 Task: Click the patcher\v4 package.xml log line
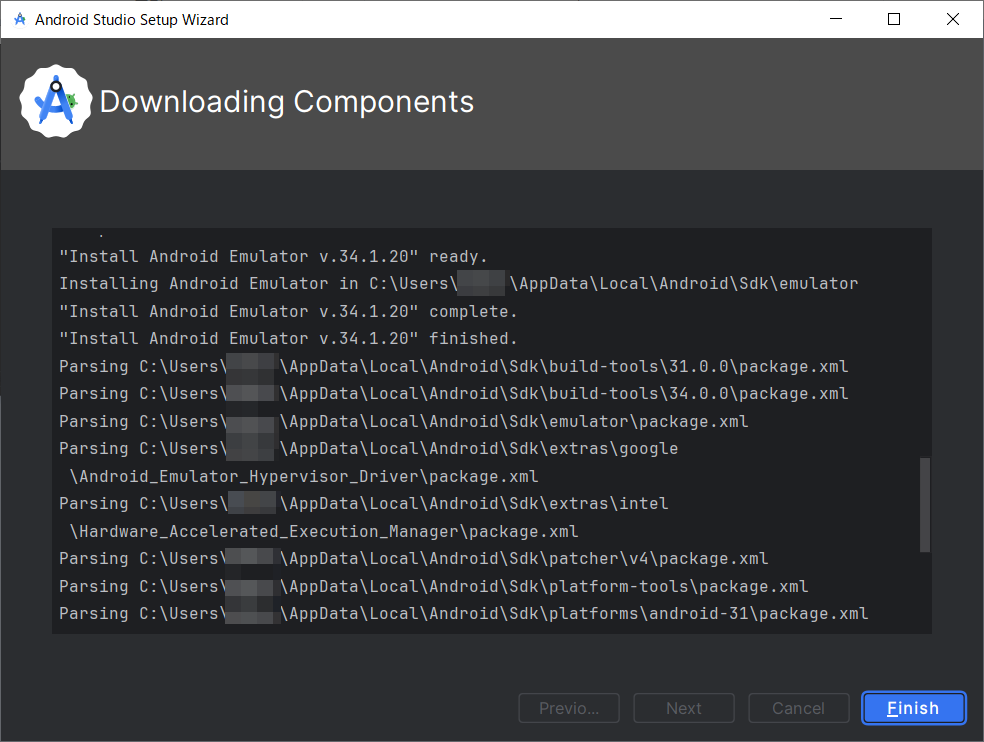413,559
